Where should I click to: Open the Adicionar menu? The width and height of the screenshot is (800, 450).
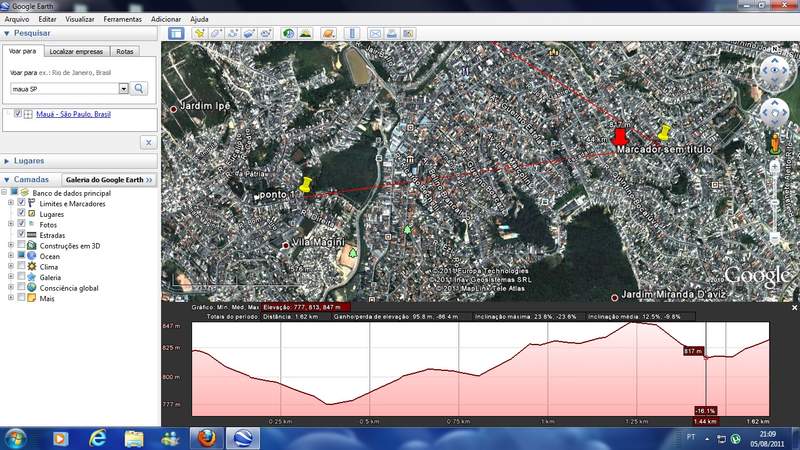point(166,19)
